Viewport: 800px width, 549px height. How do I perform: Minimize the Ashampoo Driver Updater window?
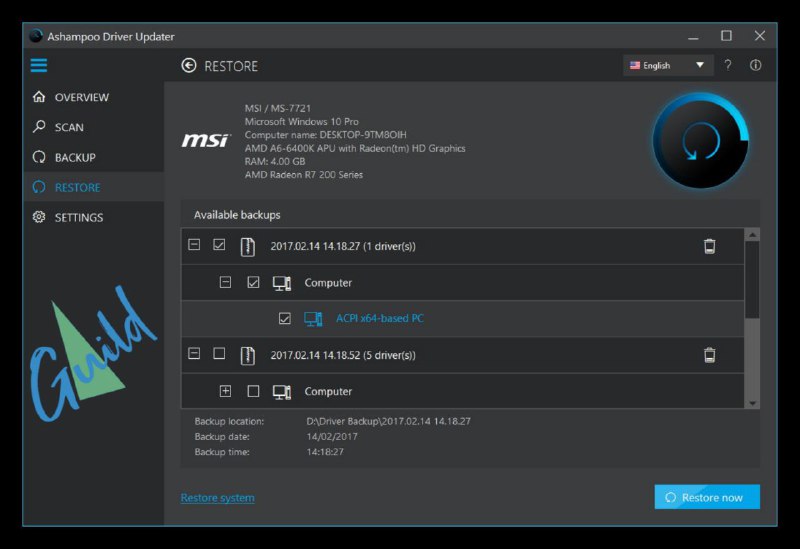[x=693, y=36]
